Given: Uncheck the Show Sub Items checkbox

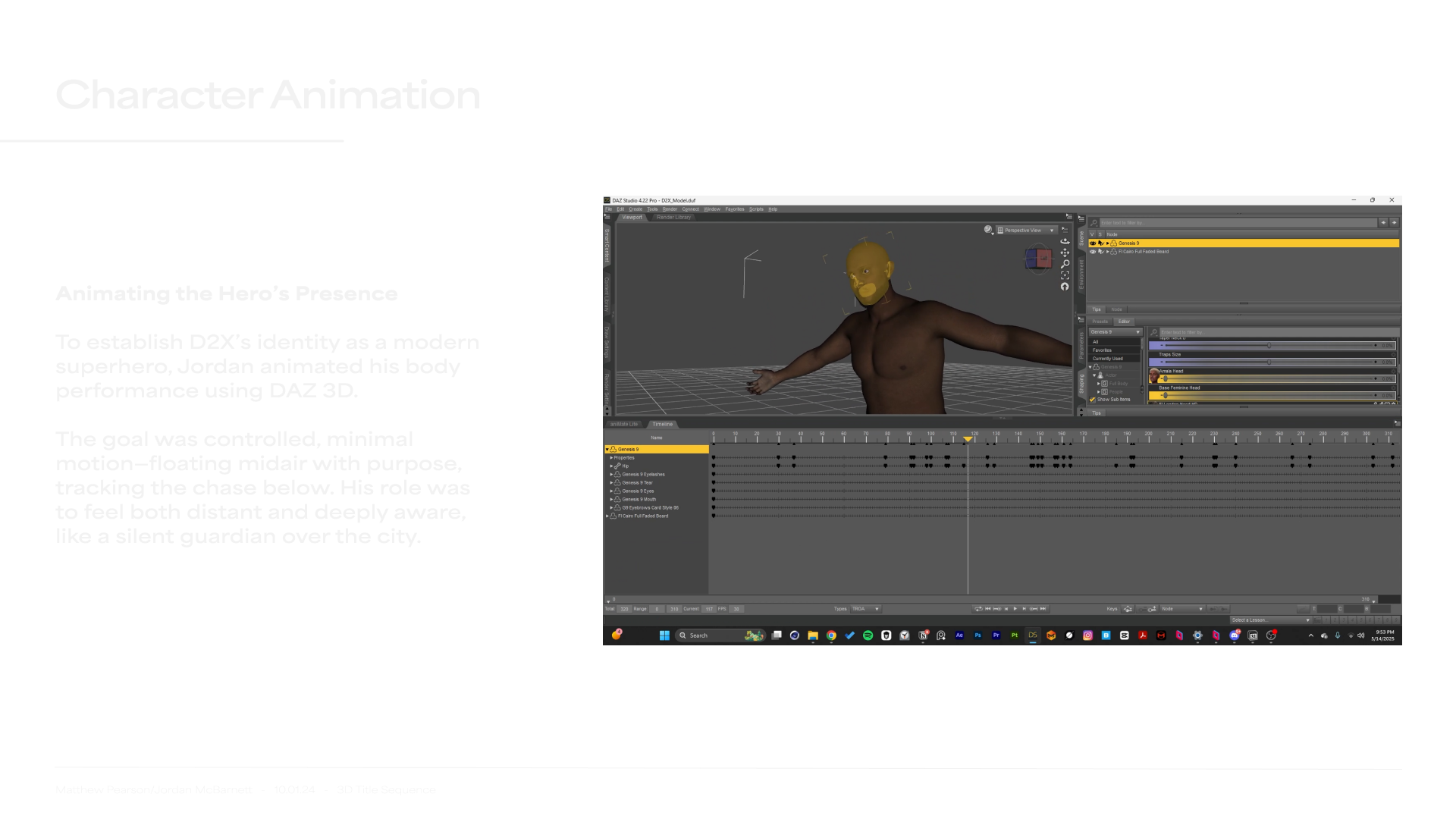Looking at the screenshot, I should [1093, 400].
